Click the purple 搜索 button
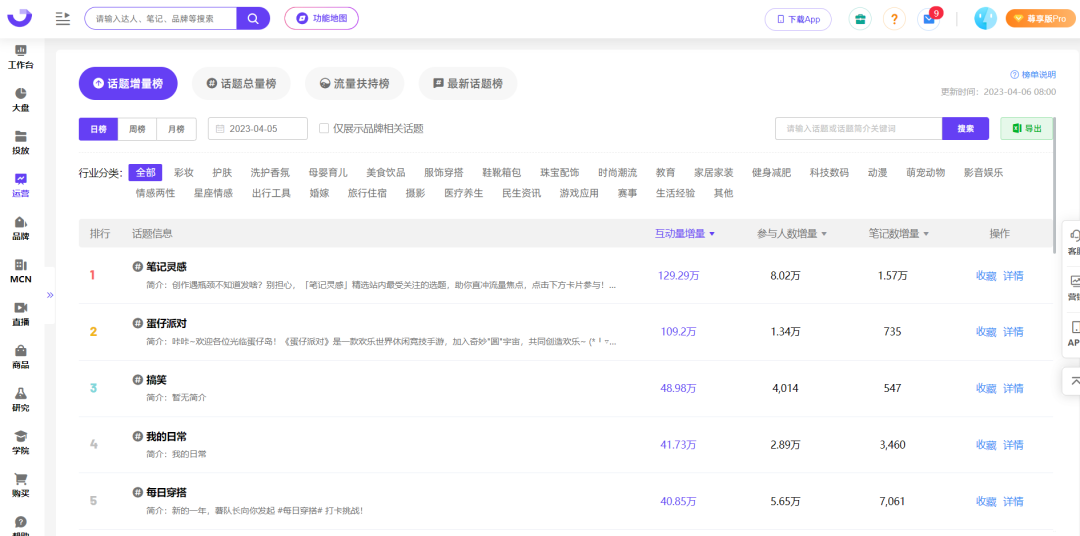This screenshot has width=1080, height=536. 966,129
